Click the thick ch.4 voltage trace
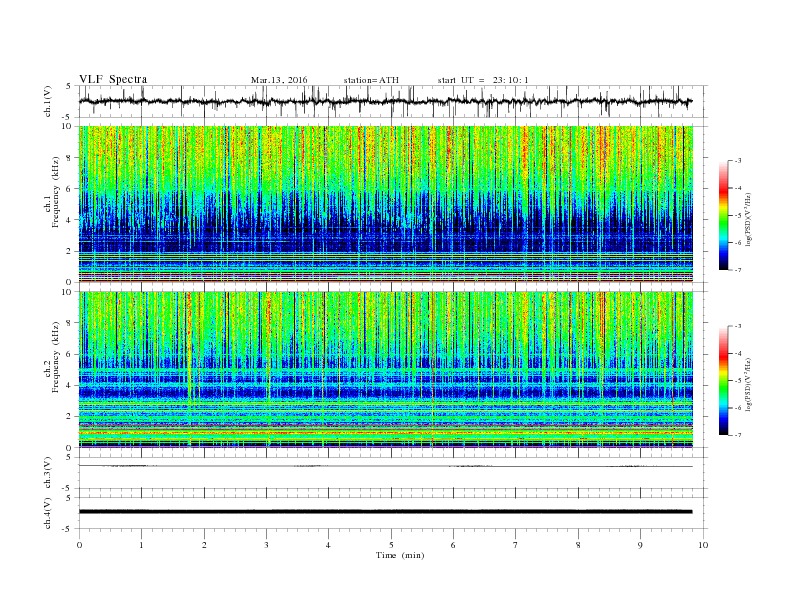 385,512
